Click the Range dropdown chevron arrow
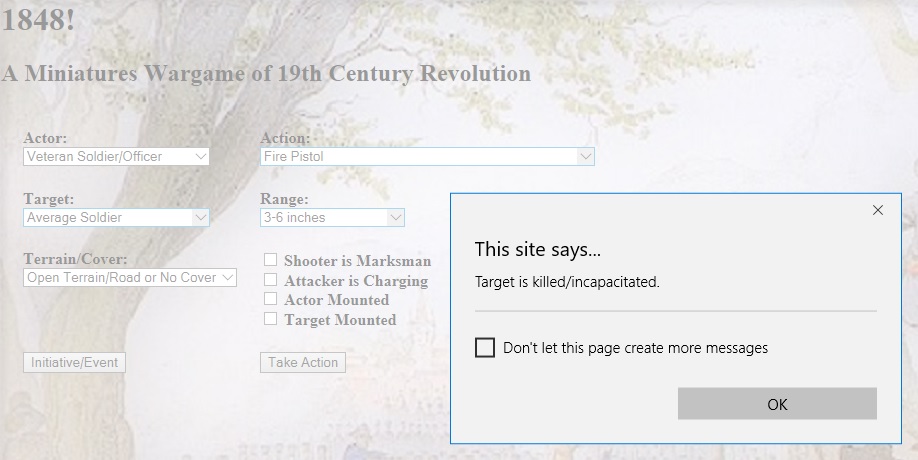This screenshot has width=918, height=460. click(x=395, y=217)
